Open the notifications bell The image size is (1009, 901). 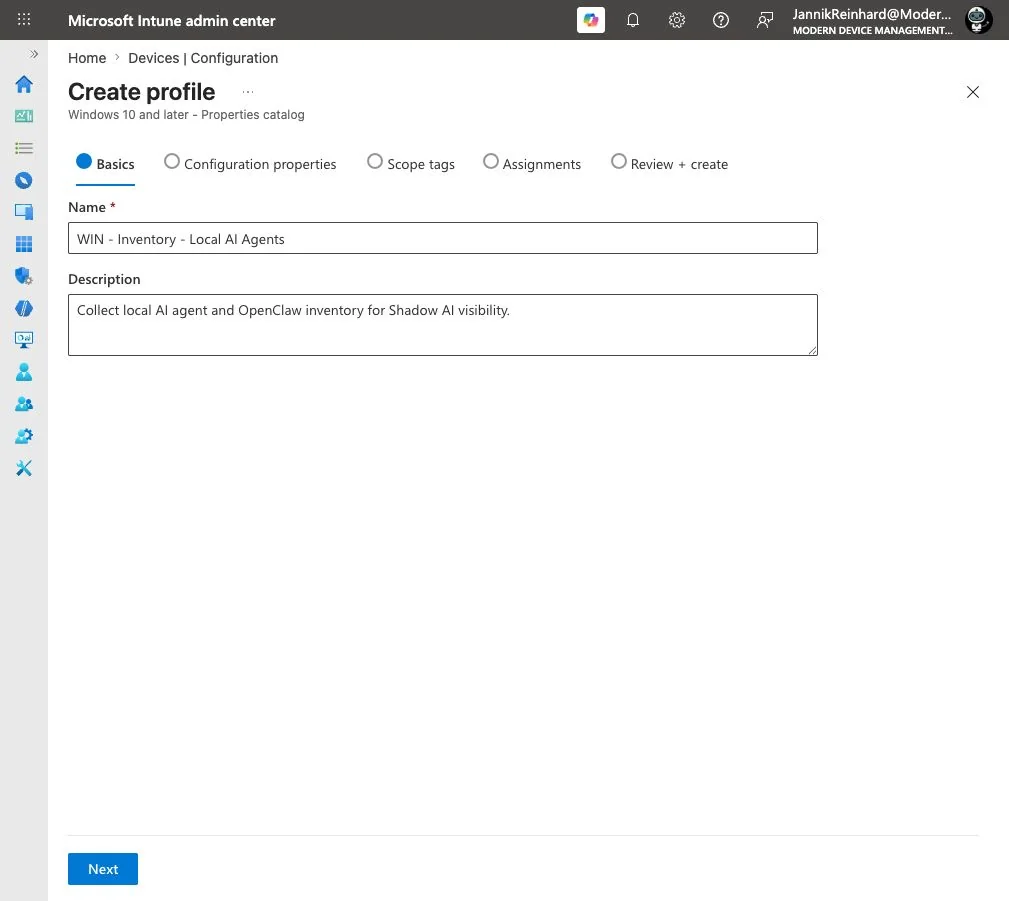(x=633, y=20)
